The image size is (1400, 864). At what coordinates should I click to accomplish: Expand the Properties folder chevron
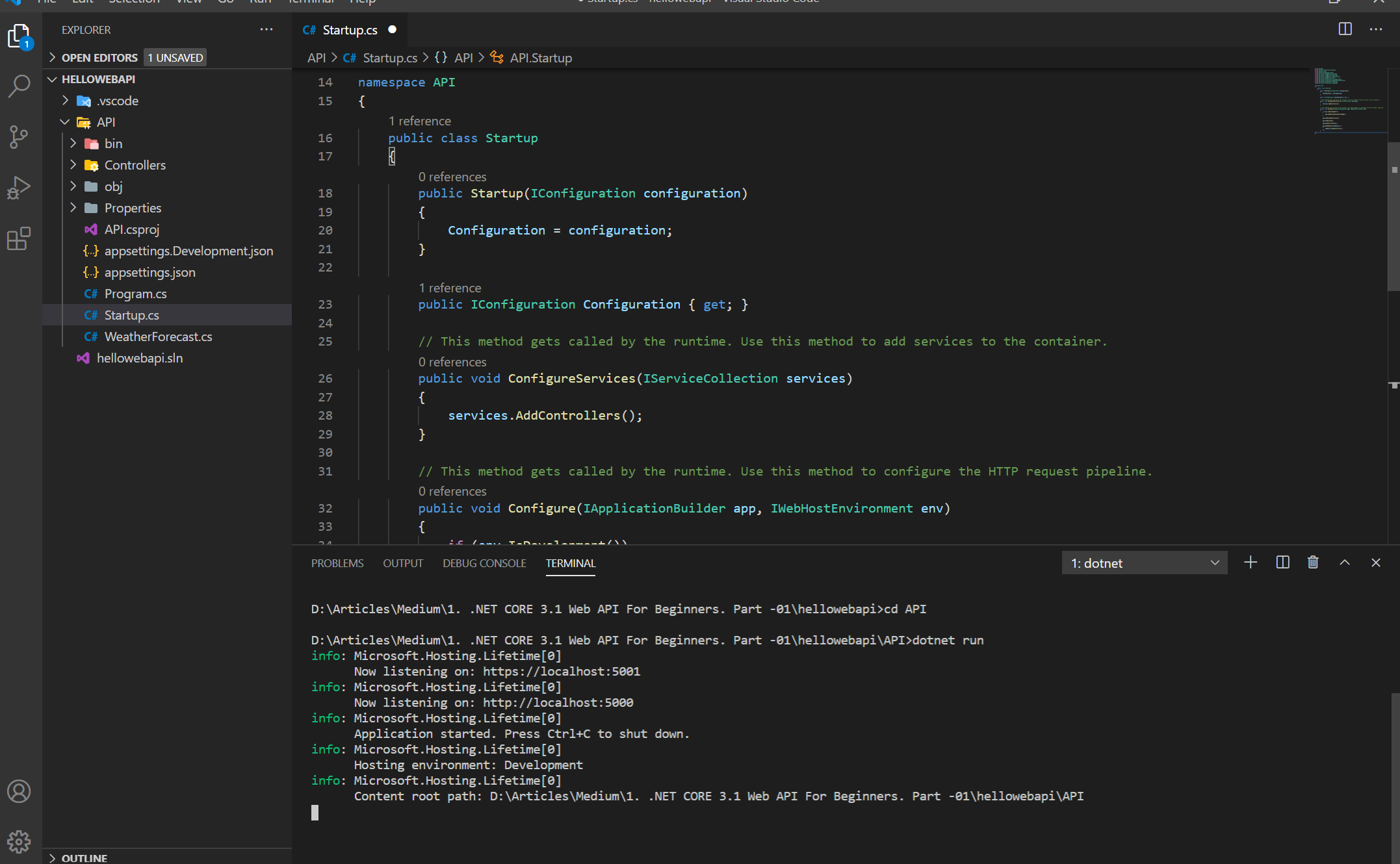(x=73, y=208)
